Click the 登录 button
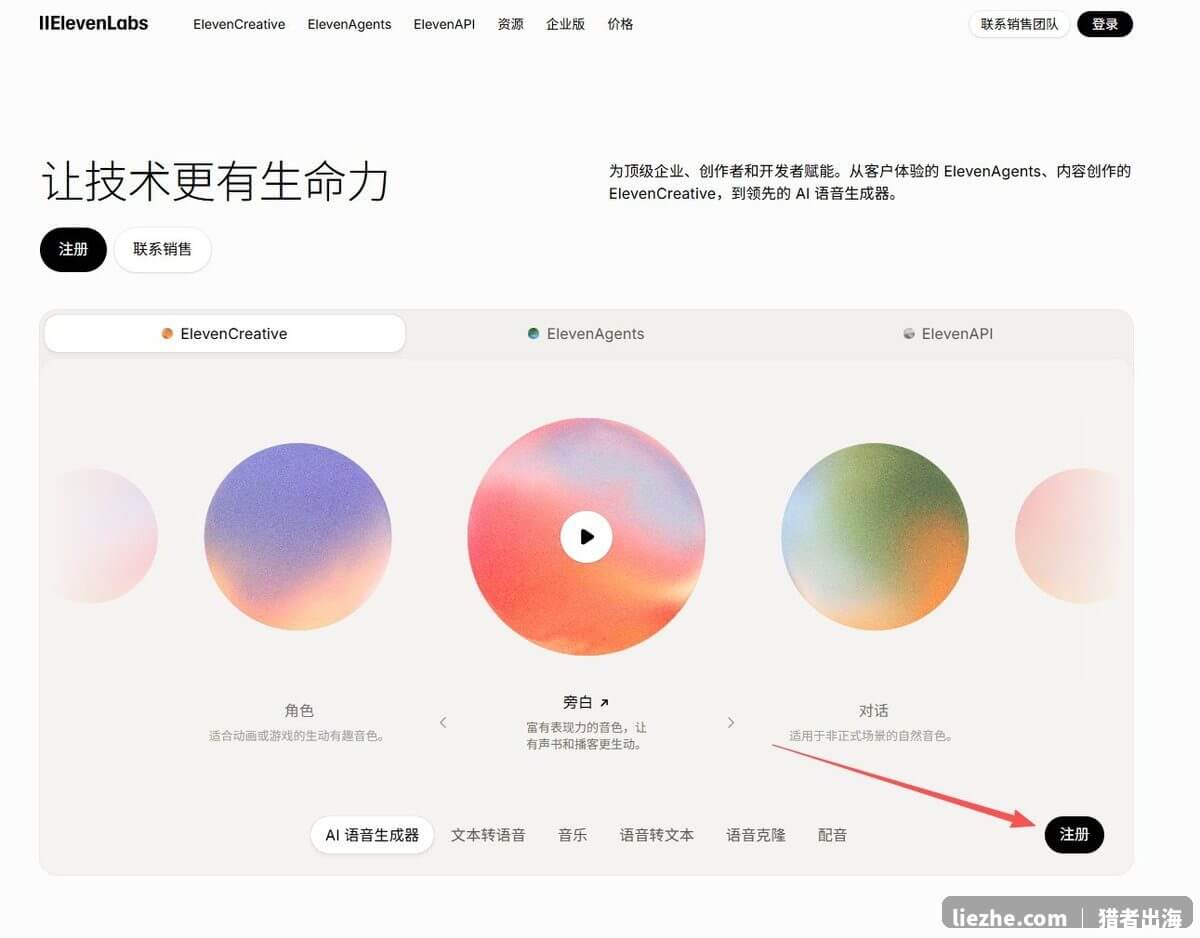The width and height of the screenshot is (1200, 938). point(1105,24)
